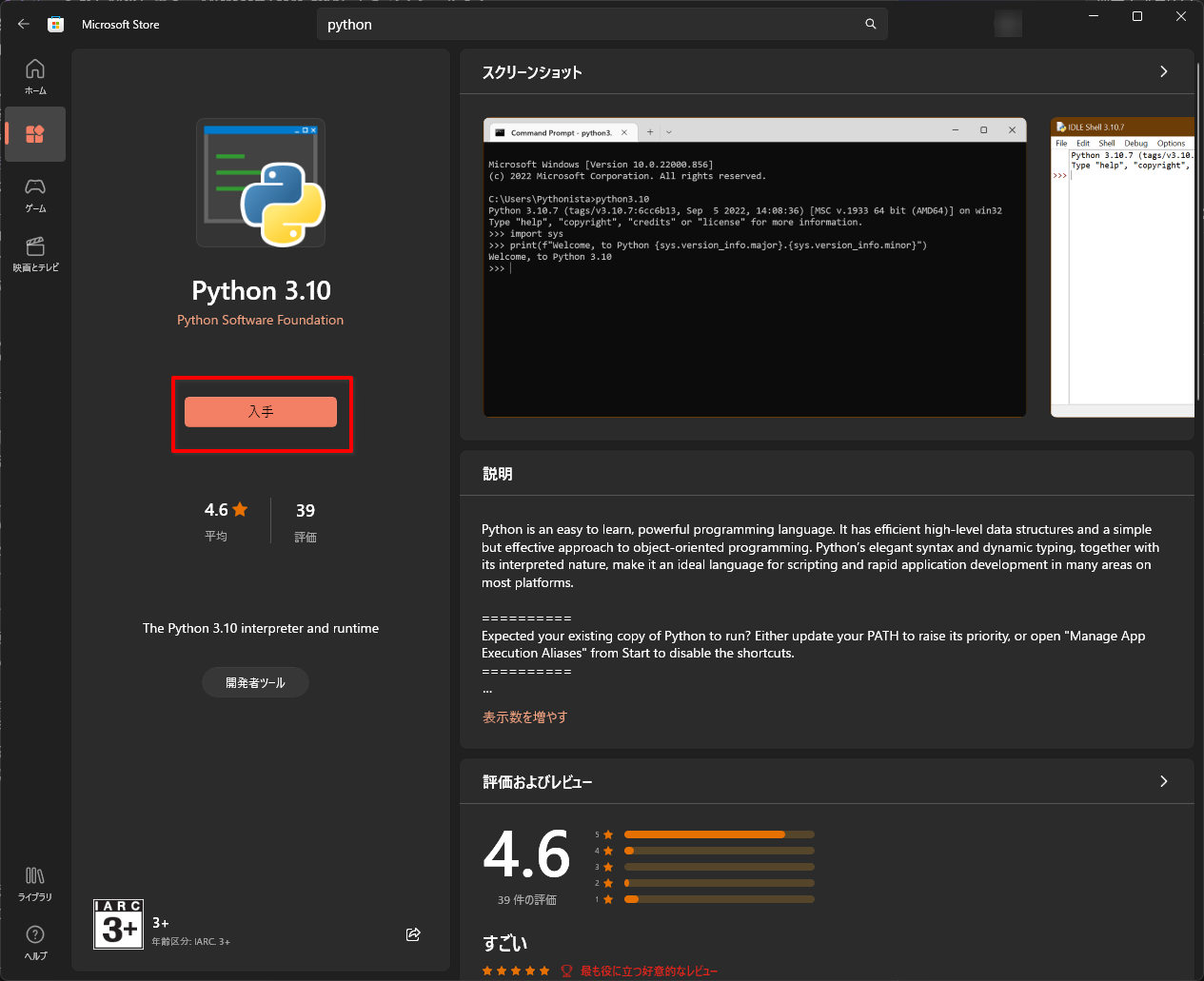Click the 入手 (Get) button

coord(261,412)
